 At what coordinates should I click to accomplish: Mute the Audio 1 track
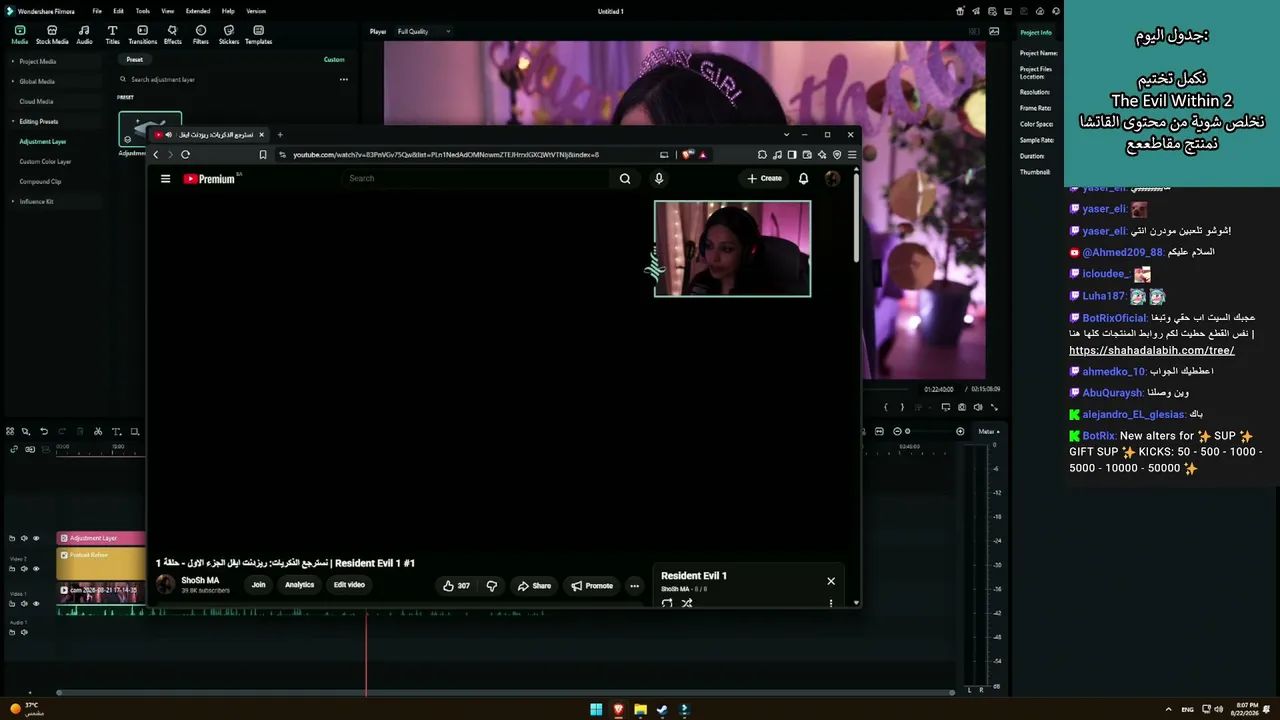[x=24, y=632]
